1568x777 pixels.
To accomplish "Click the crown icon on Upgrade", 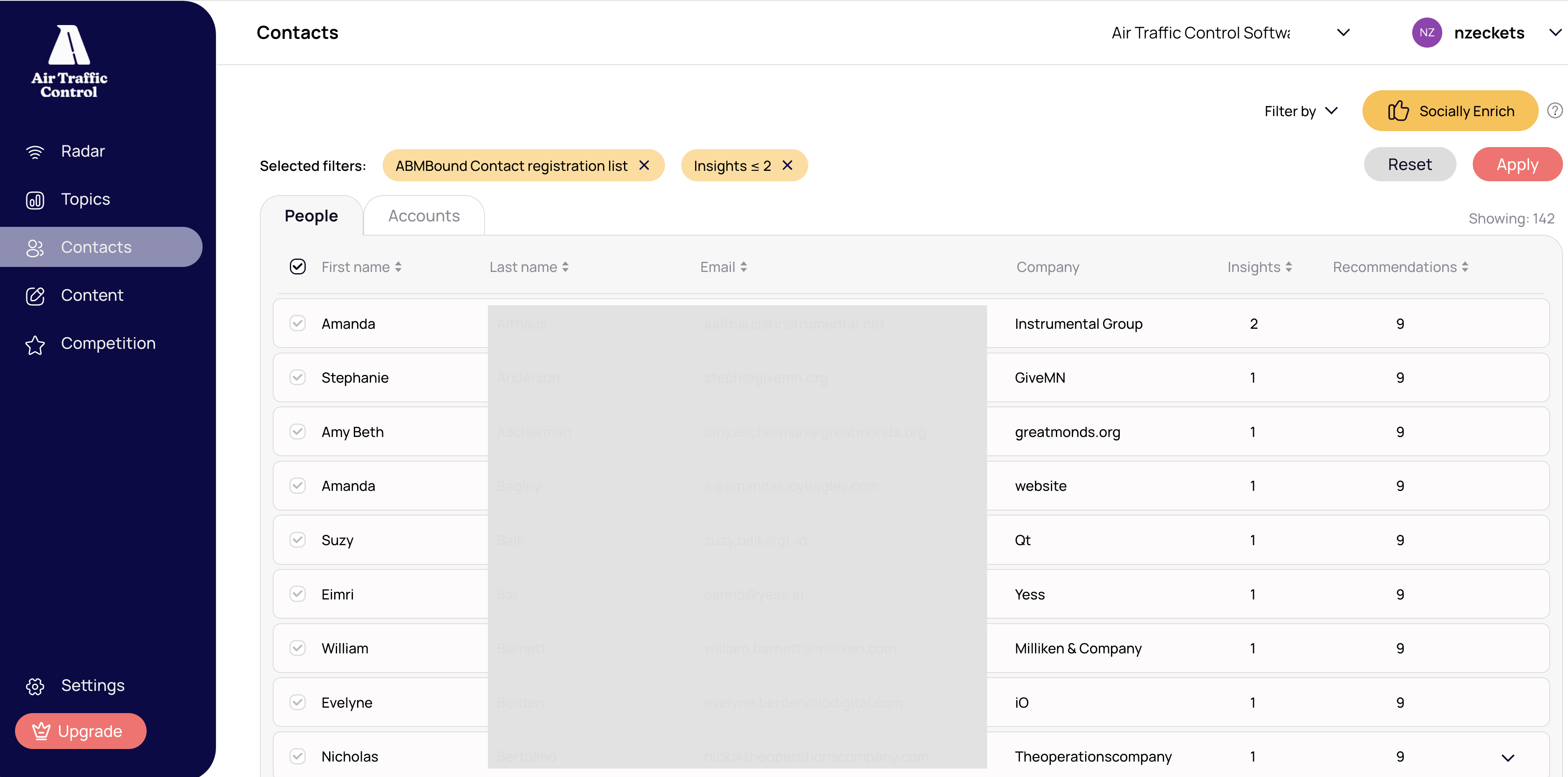I will click(x=40, y=731).
